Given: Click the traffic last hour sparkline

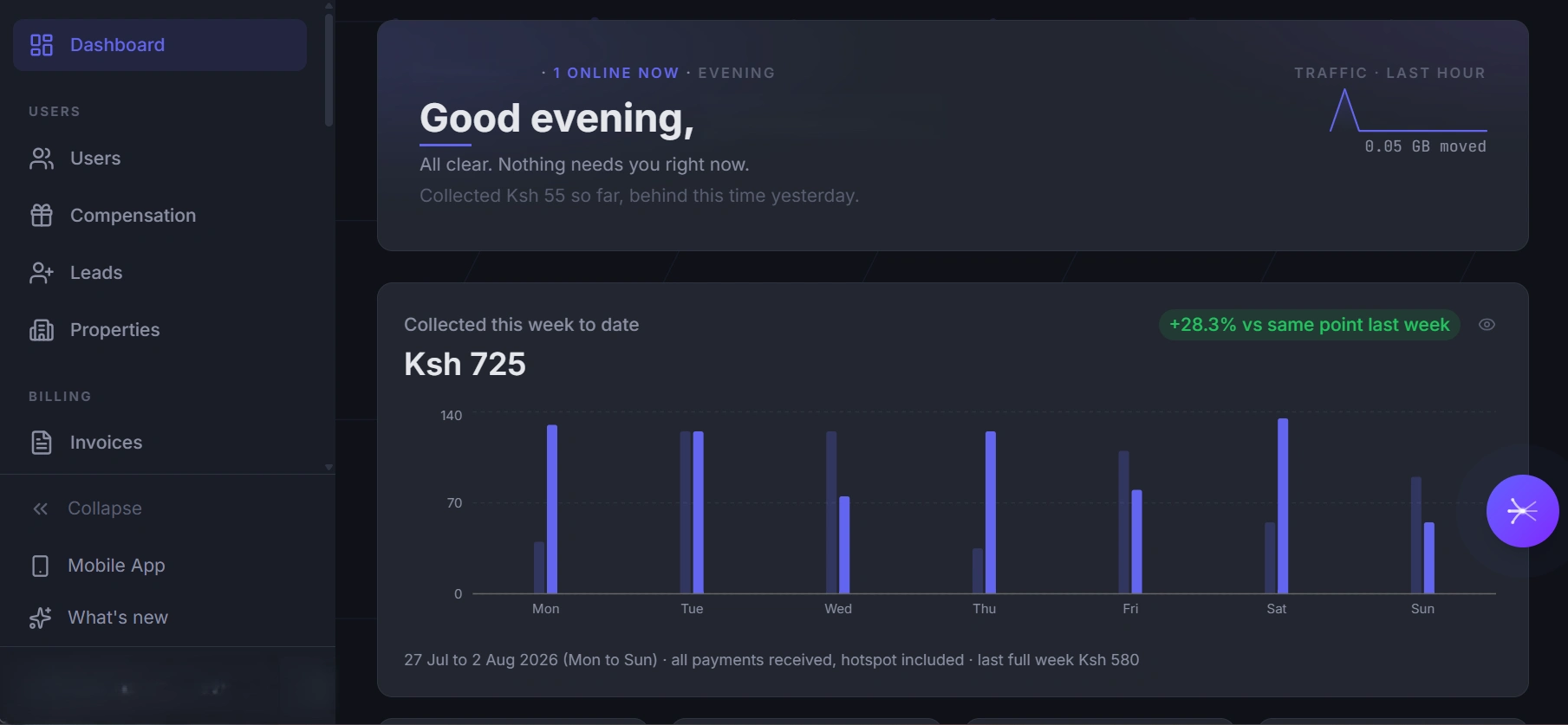Looking at the screenshot, I should point(1409,110).
